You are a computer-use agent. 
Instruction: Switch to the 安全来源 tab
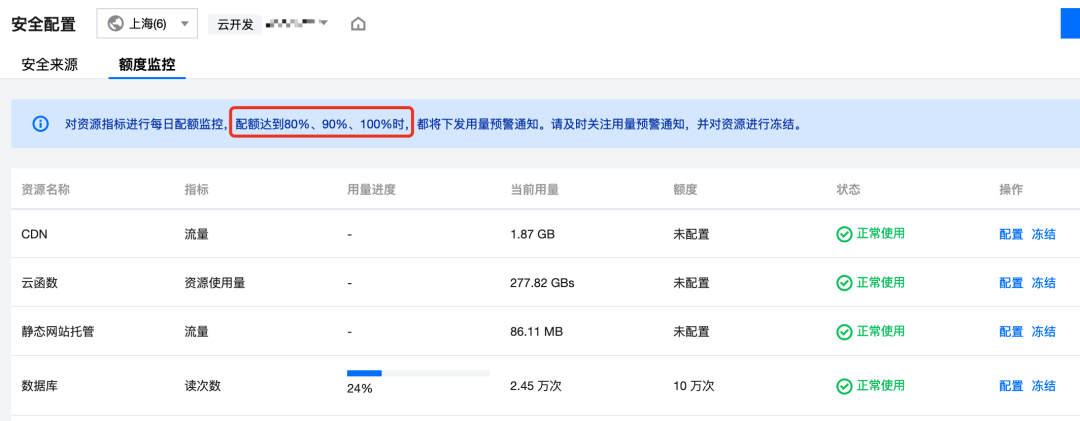[x=50, y=65]
